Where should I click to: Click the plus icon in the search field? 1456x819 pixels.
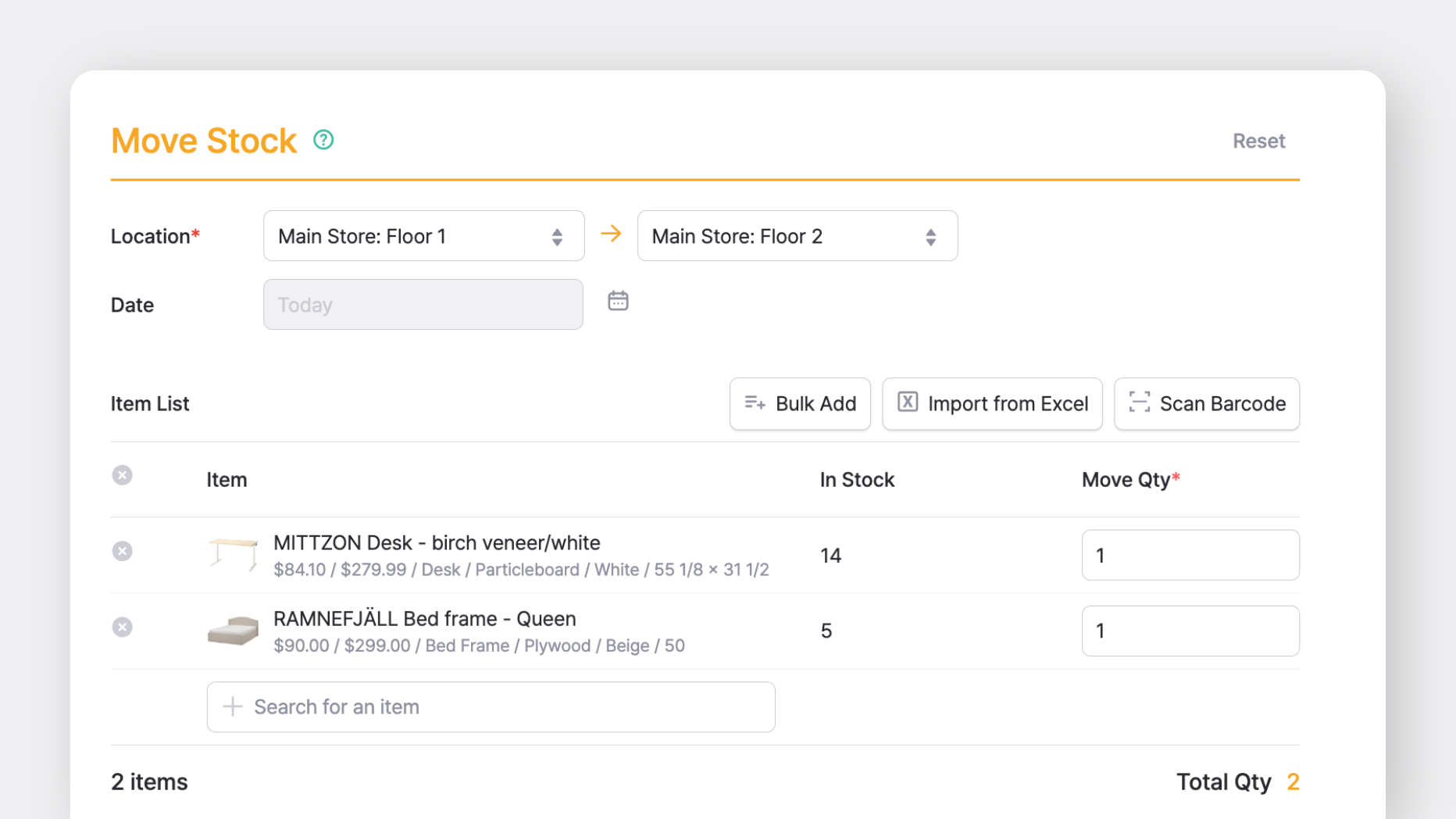(x=231, y=706)
